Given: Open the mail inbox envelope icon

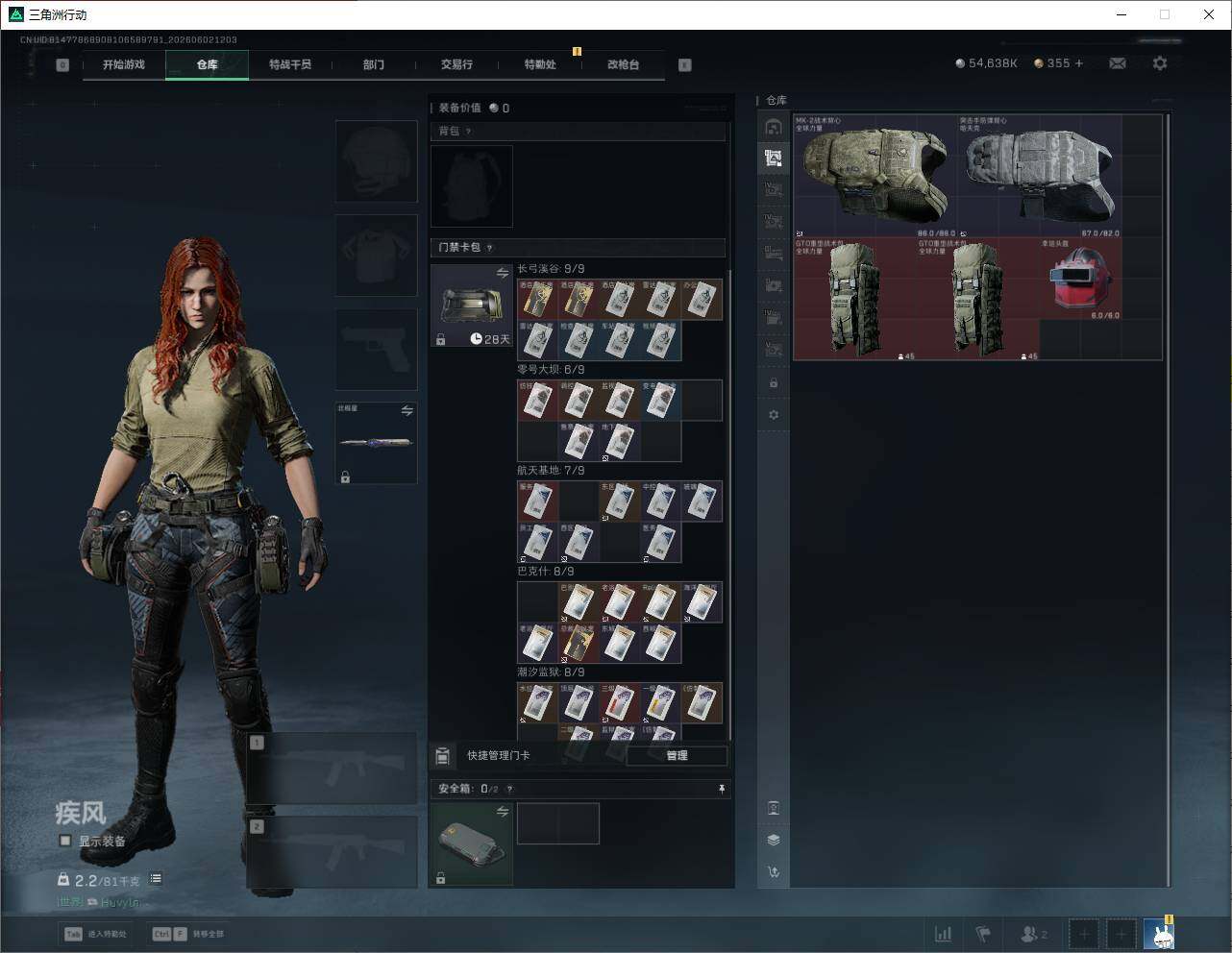Looking at the screenshot, I should point(1118,63).
